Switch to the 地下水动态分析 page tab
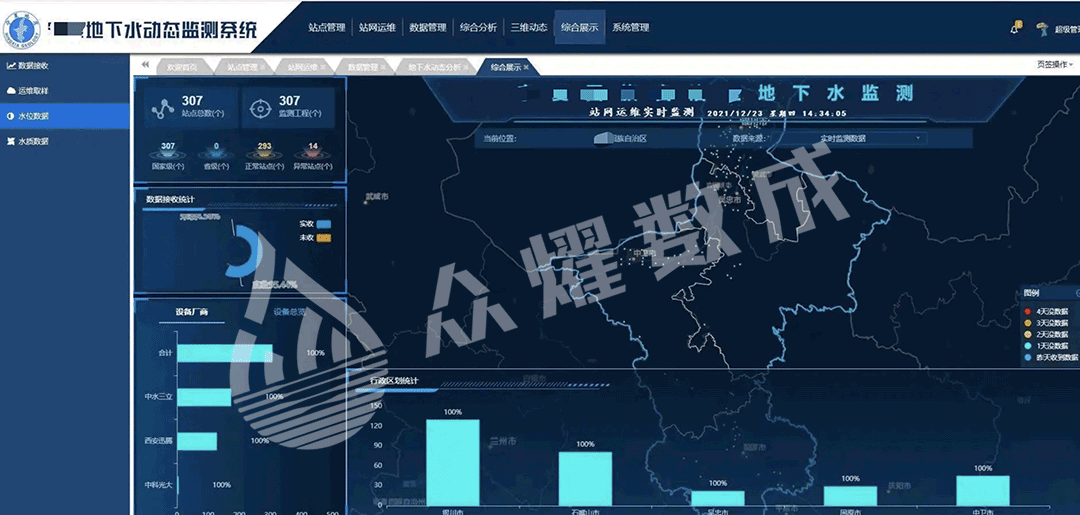Screen dimensions: 1080x515 click(x=434, y=67)
